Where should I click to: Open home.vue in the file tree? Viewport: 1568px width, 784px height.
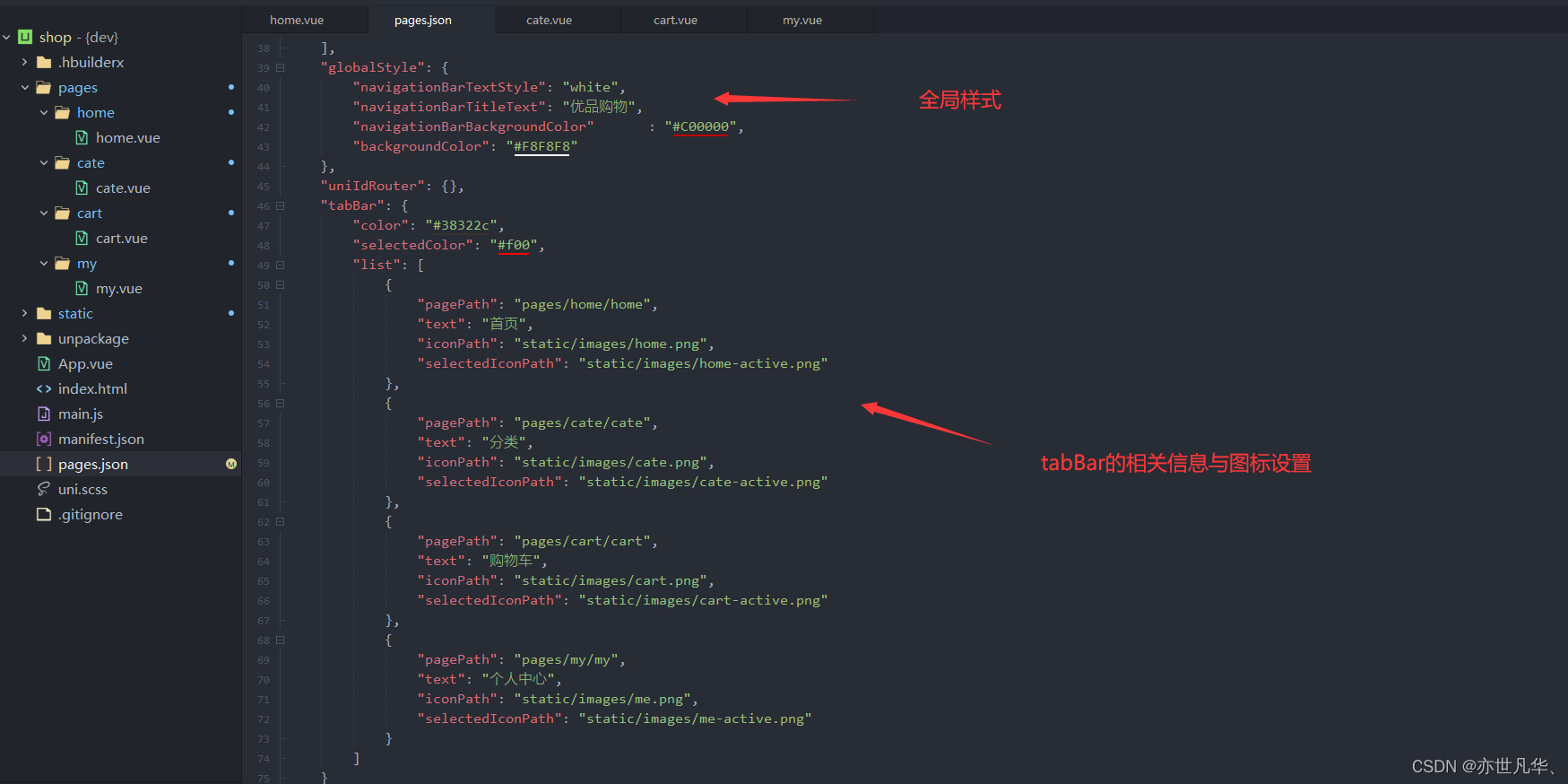click(128, 137)
